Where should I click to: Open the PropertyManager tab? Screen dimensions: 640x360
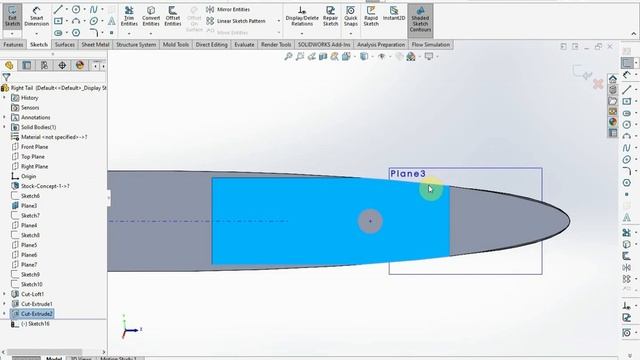coord(27,65)
